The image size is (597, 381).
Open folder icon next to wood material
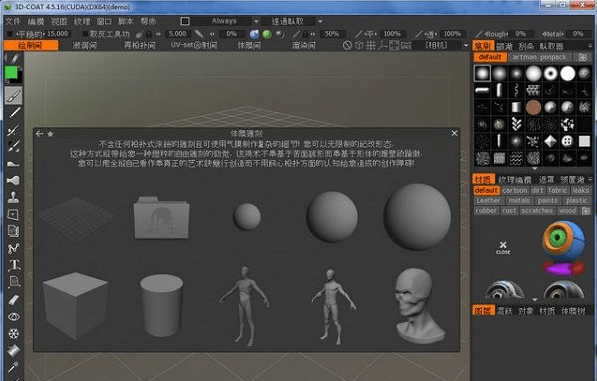coord(586,210)
